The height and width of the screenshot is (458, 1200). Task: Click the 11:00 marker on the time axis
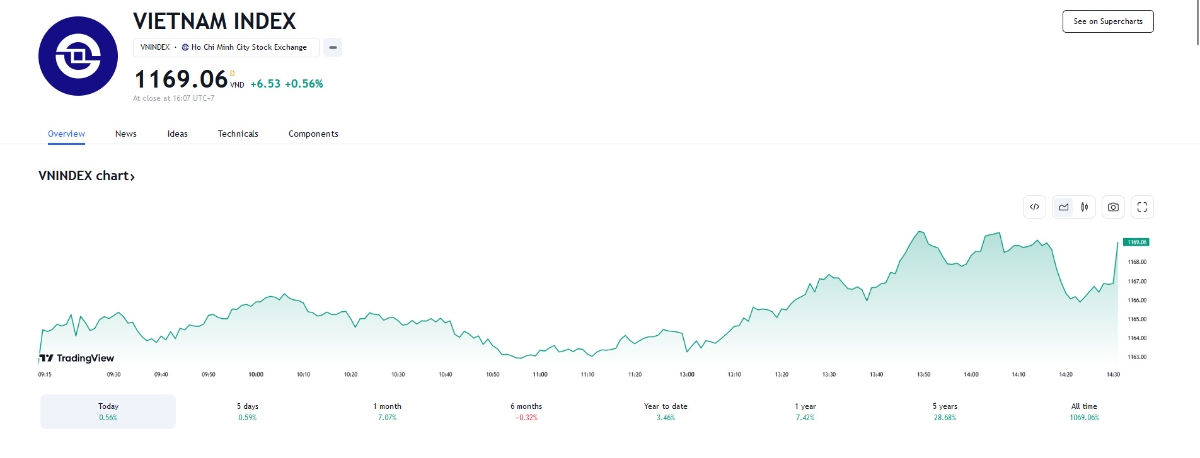point(540,374)
